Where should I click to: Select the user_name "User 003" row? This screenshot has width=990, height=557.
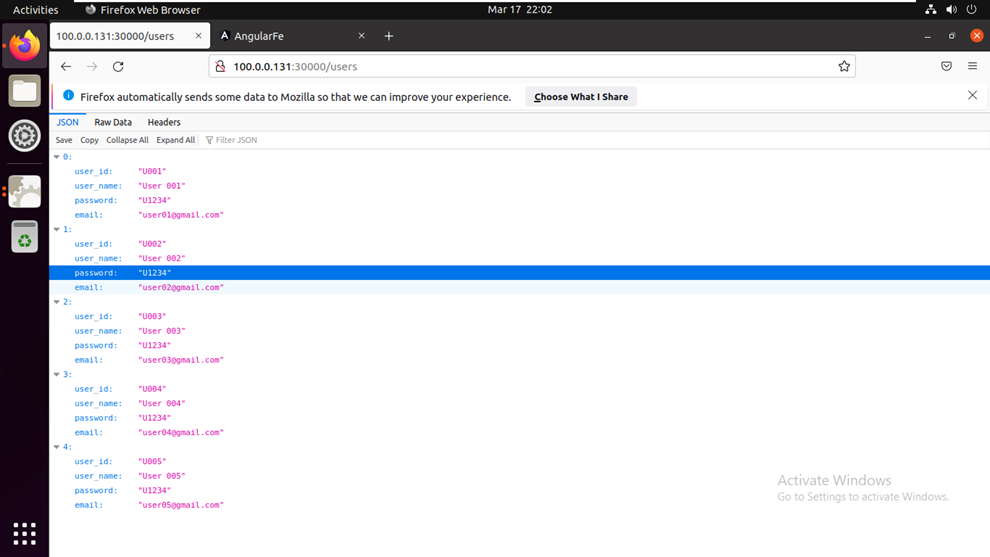tap(519, 331)
